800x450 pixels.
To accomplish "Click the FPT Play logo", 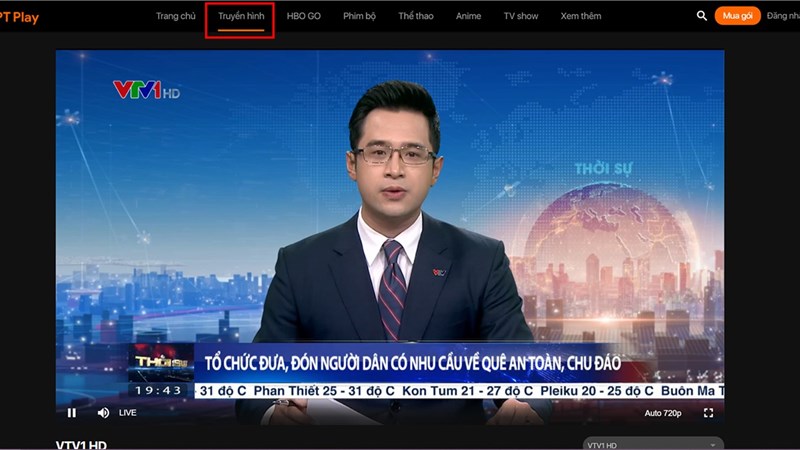I will 19,17.
